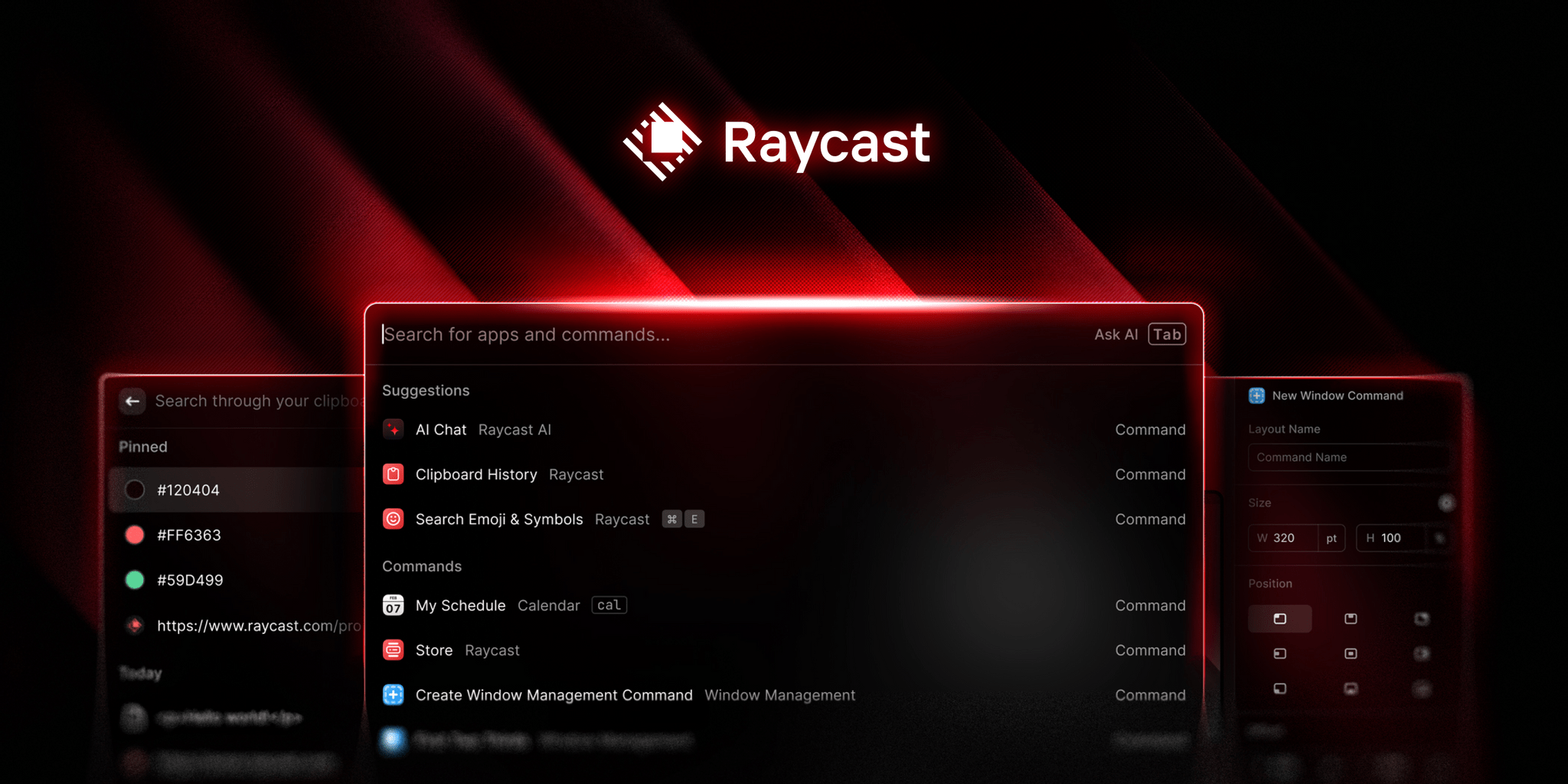Select middle-left window position icon
This screenshot has width=1568, height=784.
pyautogui.click(x=1280, y=654)
